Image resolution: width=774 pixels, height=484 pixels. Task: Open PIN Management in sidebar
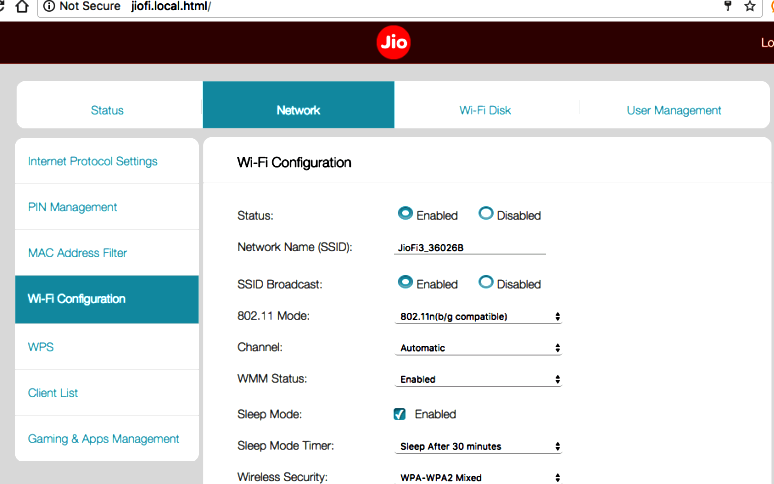click(x=107, y=207)
